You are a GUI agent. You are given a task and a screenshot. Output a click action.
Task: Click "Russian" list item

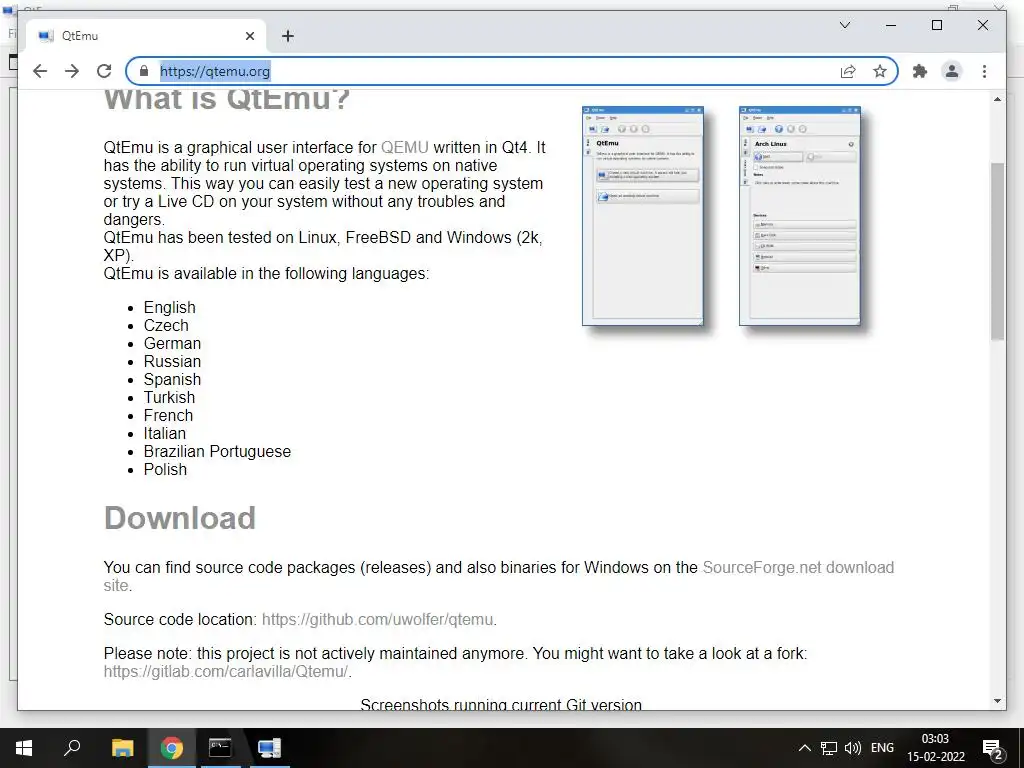point(172,362)
